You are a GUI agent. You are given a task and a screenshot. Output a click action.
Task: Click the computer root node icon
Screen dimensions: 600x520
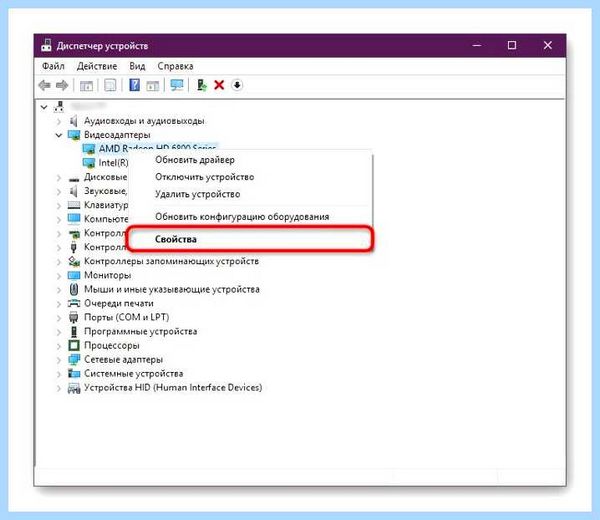point(59,107)
